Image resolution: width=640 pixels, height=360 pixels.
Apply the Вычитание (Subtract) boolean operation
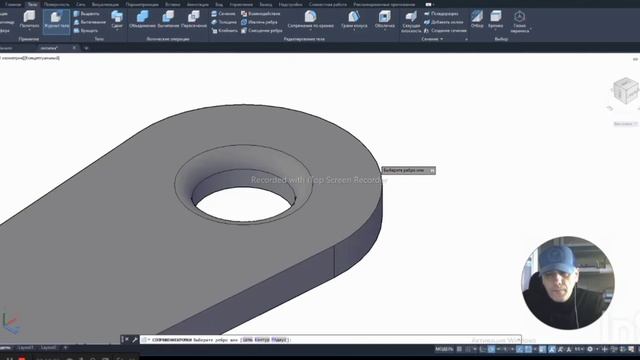pos(168,19)
